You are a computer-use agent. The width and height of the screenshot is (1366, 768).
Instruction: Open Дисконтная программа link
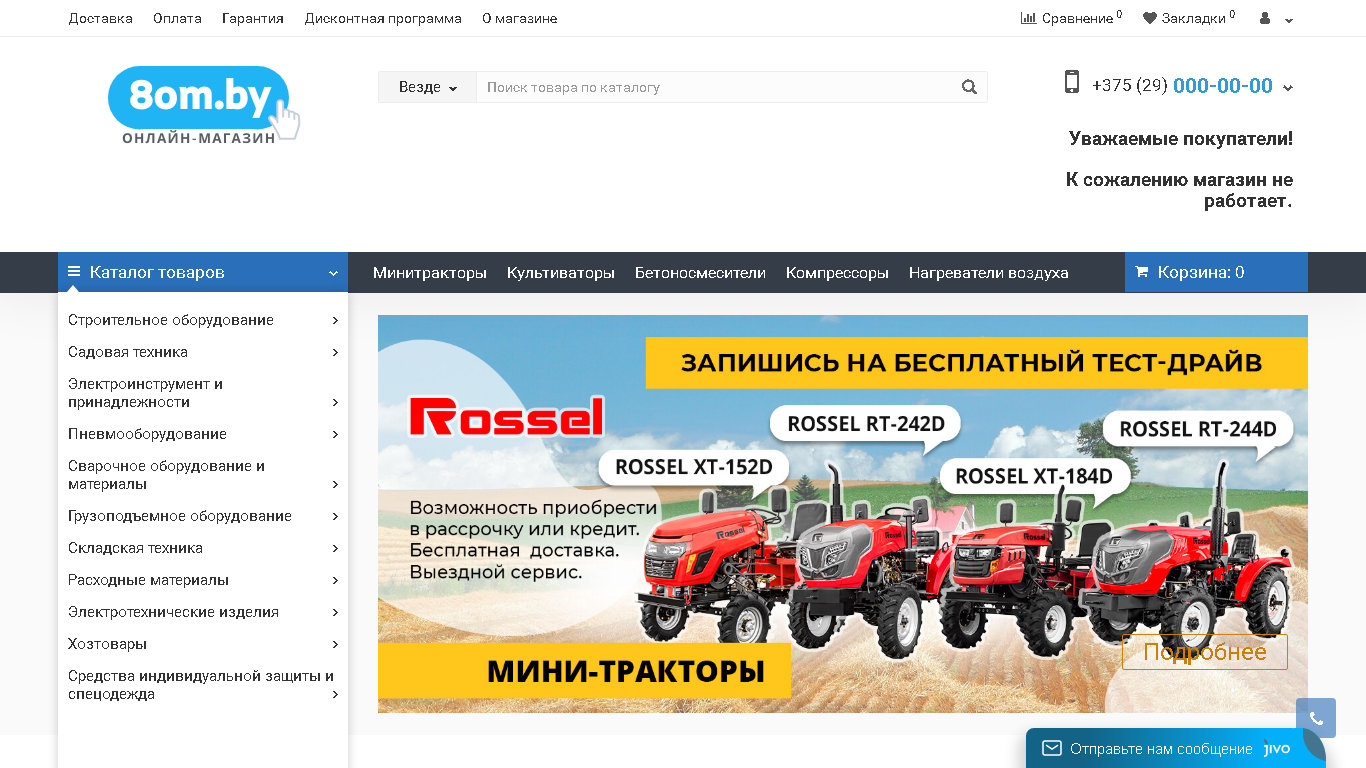383,18
